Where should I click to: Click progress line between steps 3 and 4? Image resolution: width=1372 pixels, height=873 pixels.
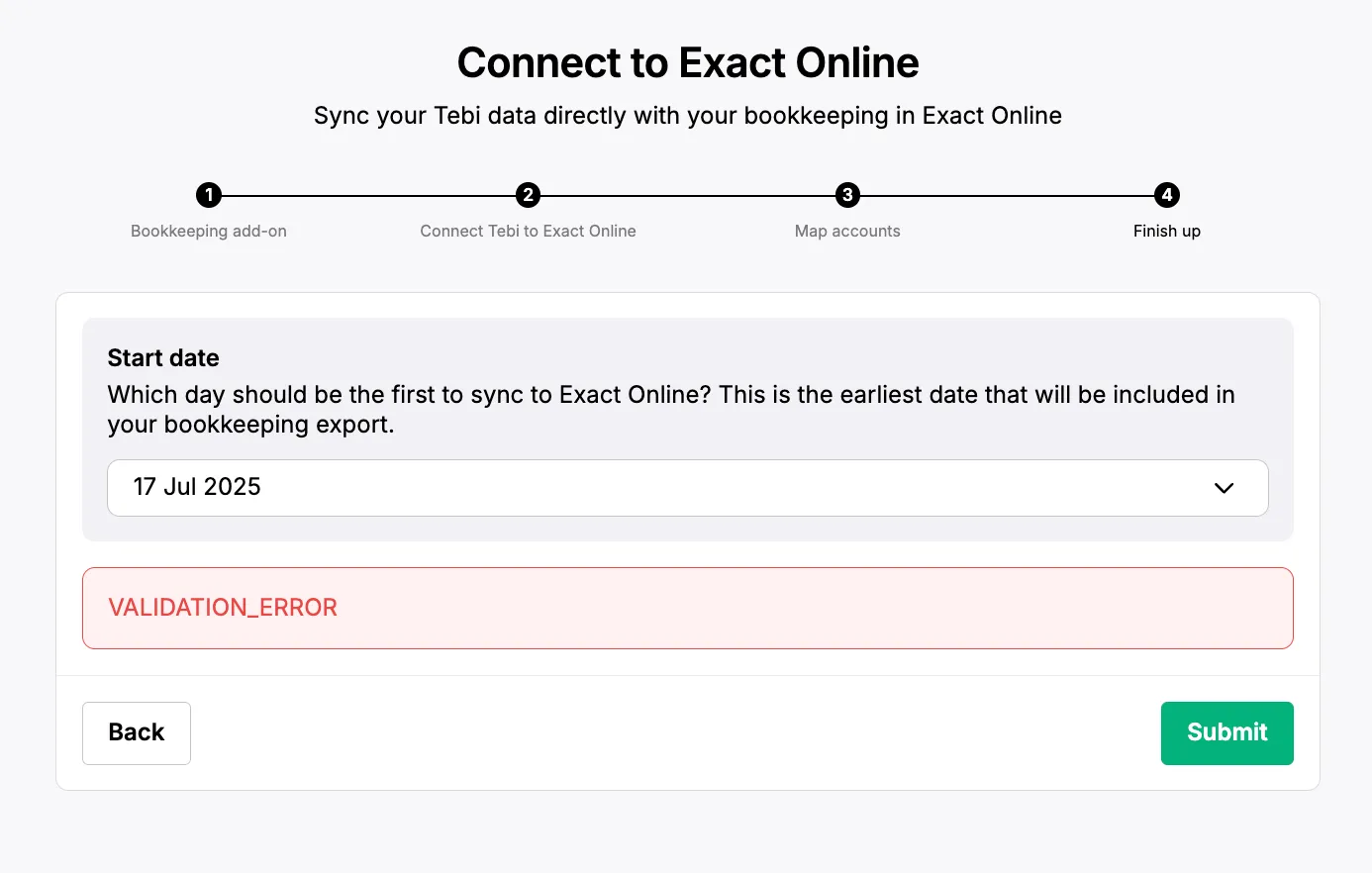(1007, 196)
